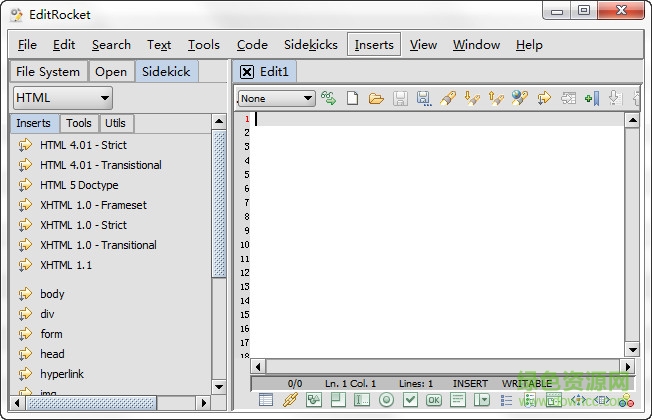This screenshot has width=652, height=420.
Task: Click the chain link icon in bottom toolbar
Action: 290,400
